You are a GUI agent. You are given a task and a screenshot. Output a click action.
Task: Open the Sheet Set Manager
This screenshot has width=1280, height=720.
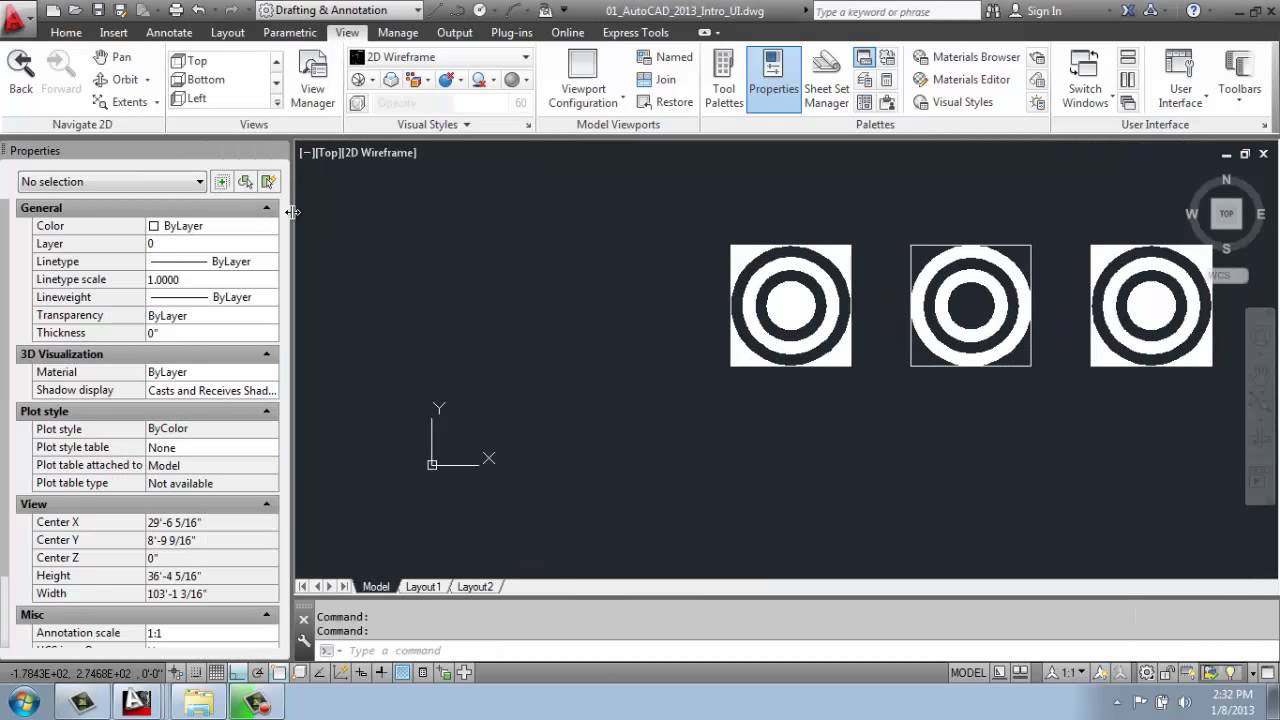click(826, 80)
